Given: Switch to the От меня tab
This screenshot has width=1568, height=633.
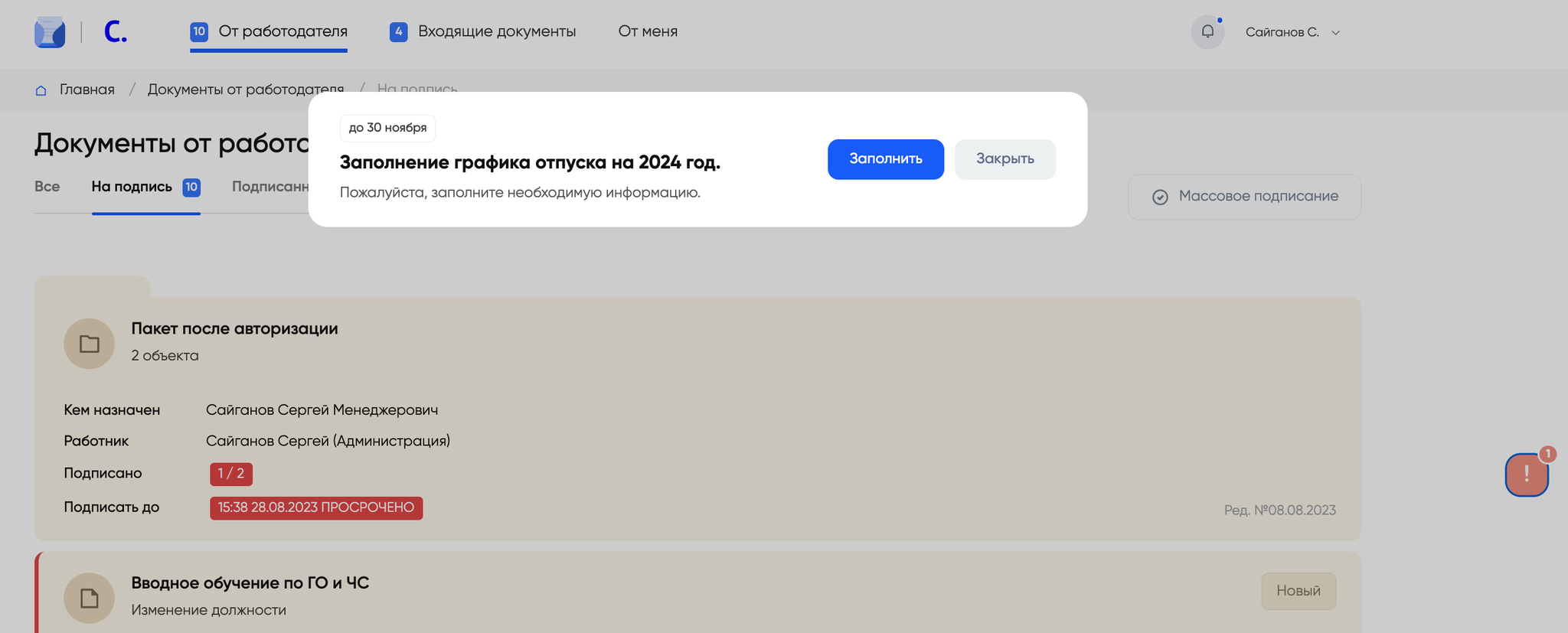Looking at the screenshot, I should tap(648, 31).
